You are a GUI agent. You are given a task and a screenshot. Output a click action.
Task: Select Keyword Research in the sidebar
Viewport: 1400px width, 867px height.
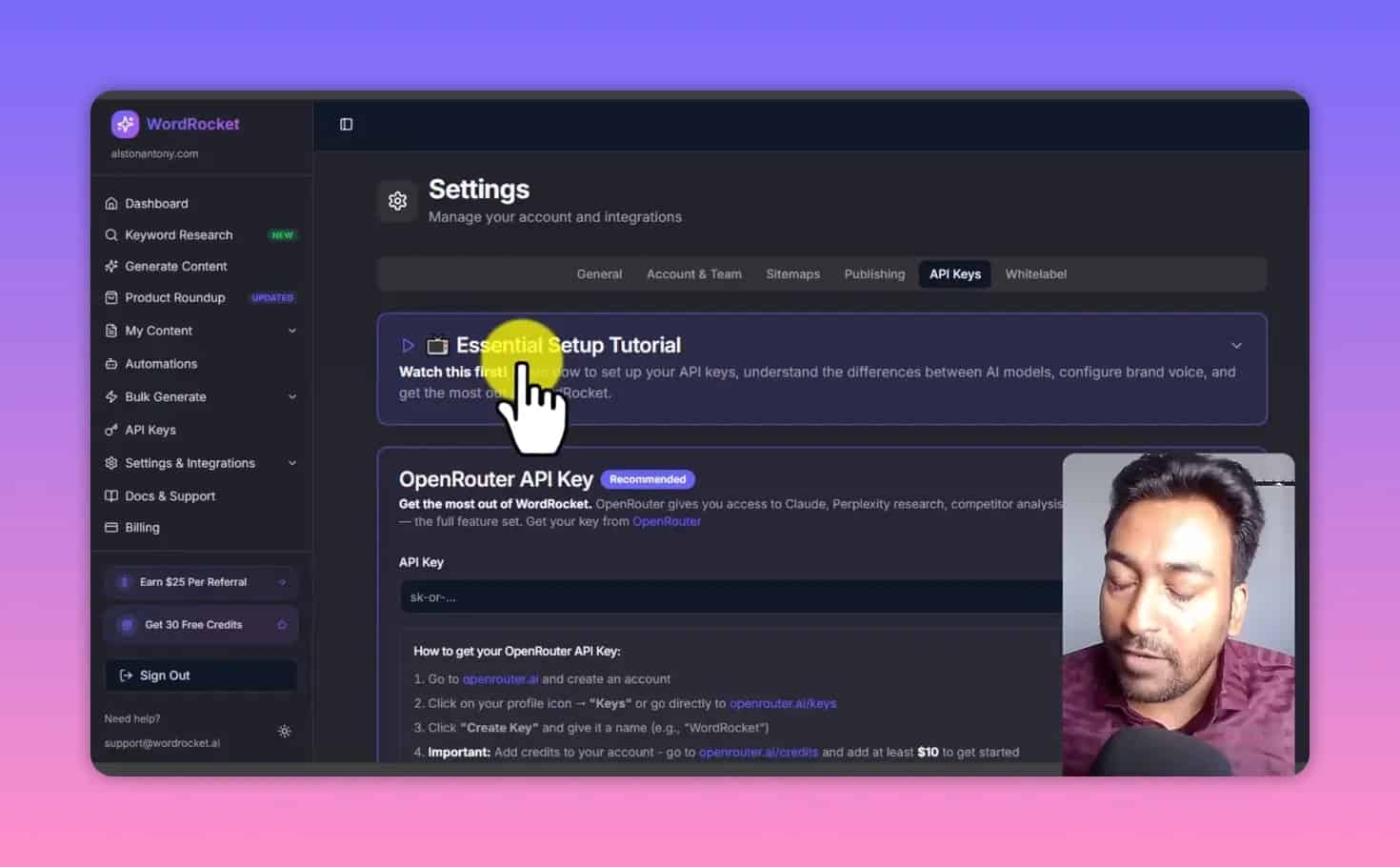[178, 234]
